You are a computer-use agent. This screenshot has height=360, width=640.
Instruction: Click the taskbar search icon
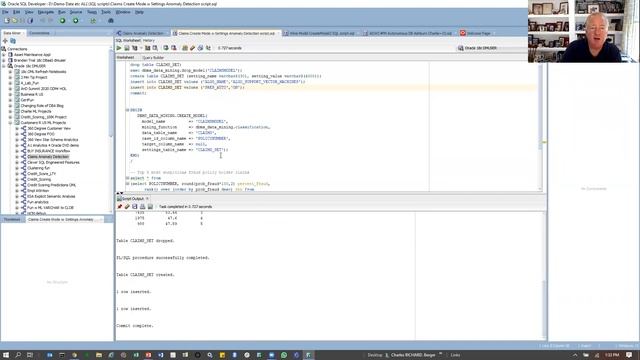point(18,355)
